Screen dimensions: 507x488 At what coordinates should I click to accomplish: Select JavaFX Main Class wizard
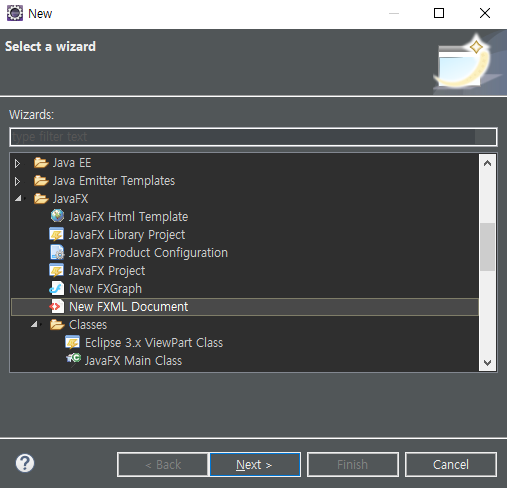tap(133, 361)
